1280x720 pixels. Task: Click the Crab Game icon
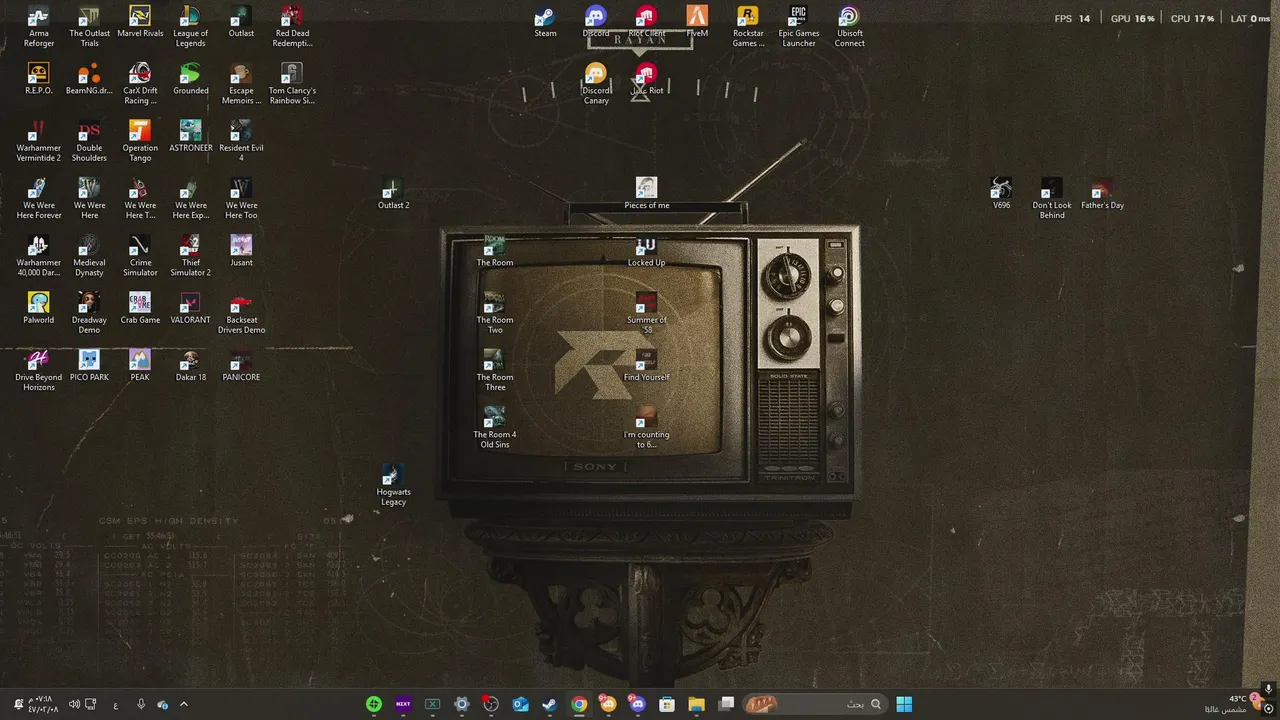(x=140, y=309)
